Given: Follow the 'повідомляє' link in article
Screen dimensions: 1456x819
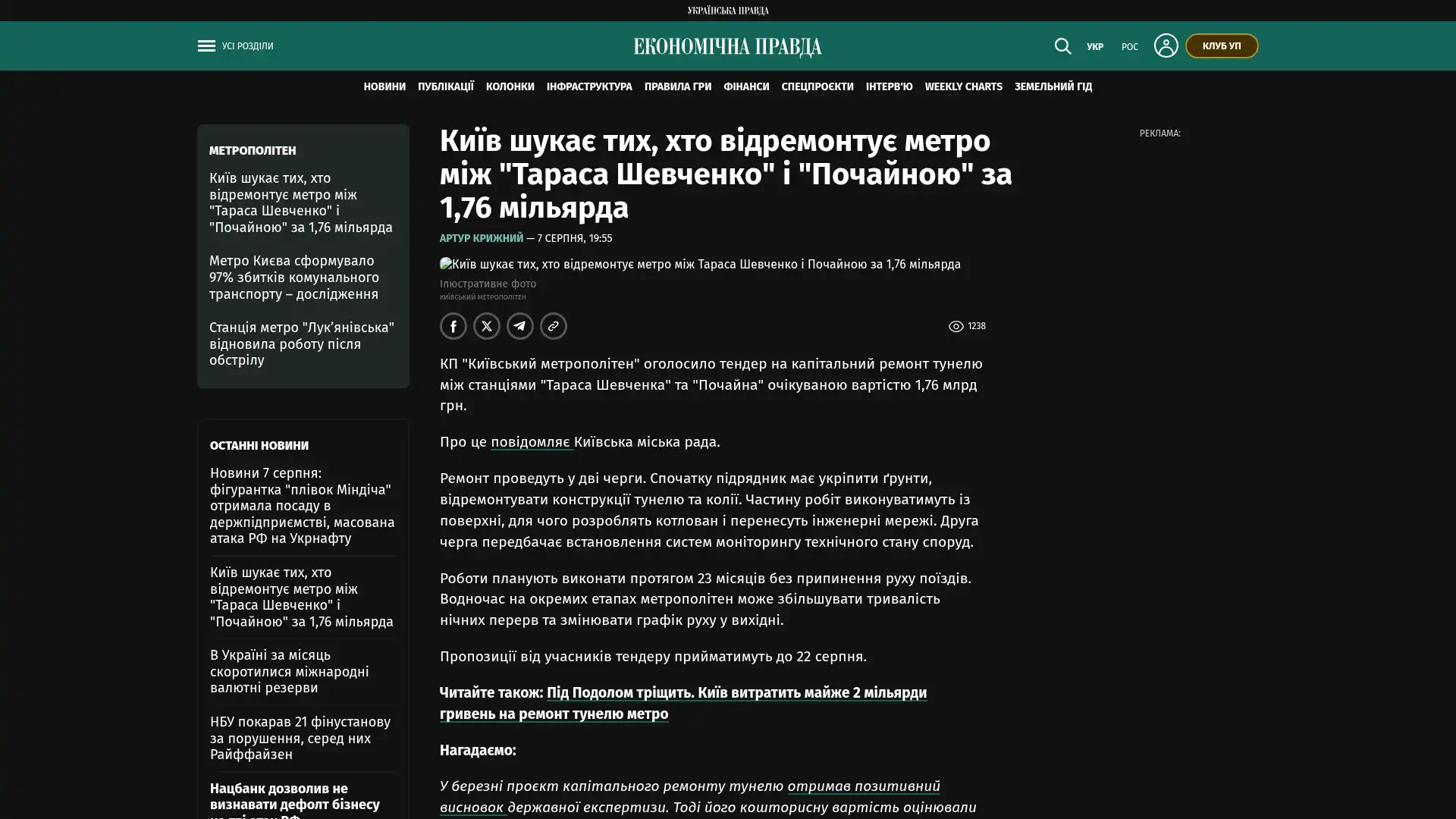Looking at the screenshot, I should 531,441.
